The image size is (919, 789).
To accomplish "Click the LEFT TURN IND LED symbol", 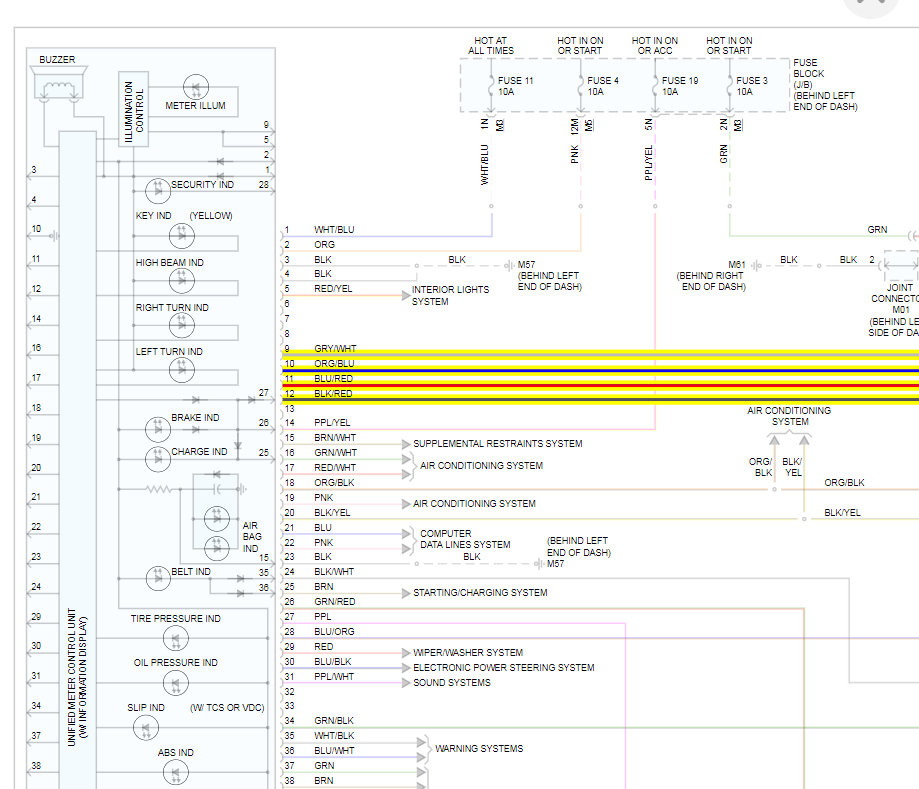I will pos(182,370).
